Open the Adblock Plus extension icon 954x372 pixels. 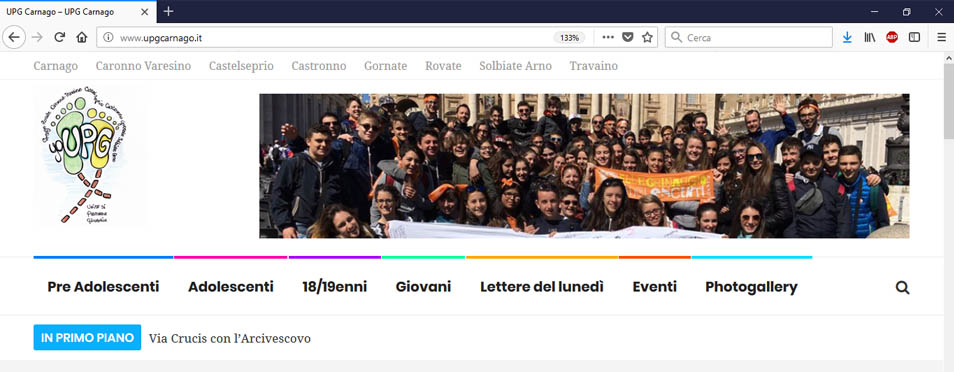pyautogui.click(x=892, y=37)
